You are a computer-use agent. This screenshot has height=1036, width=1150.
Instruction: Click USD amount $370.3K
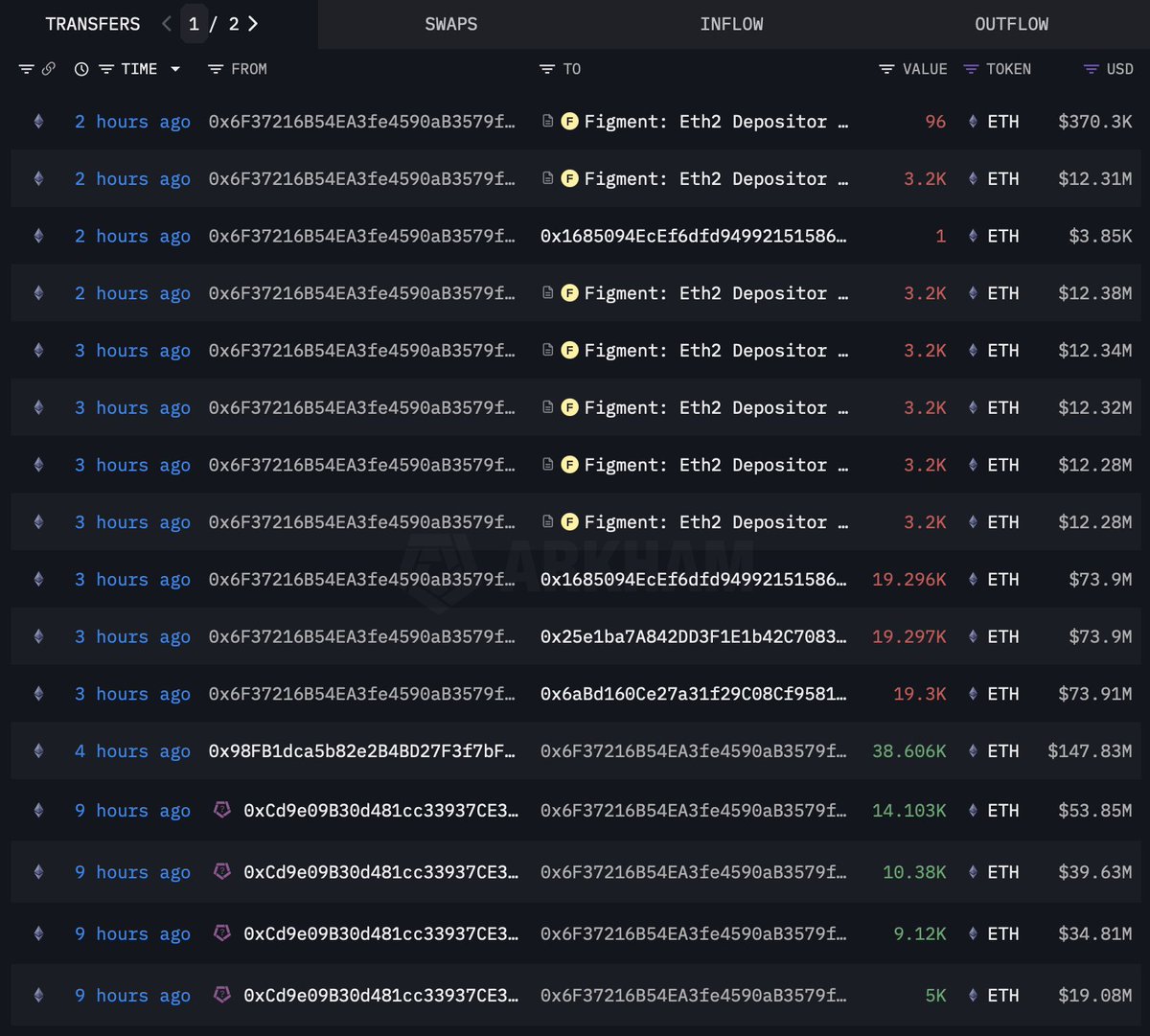click(x=1095, y=122)
